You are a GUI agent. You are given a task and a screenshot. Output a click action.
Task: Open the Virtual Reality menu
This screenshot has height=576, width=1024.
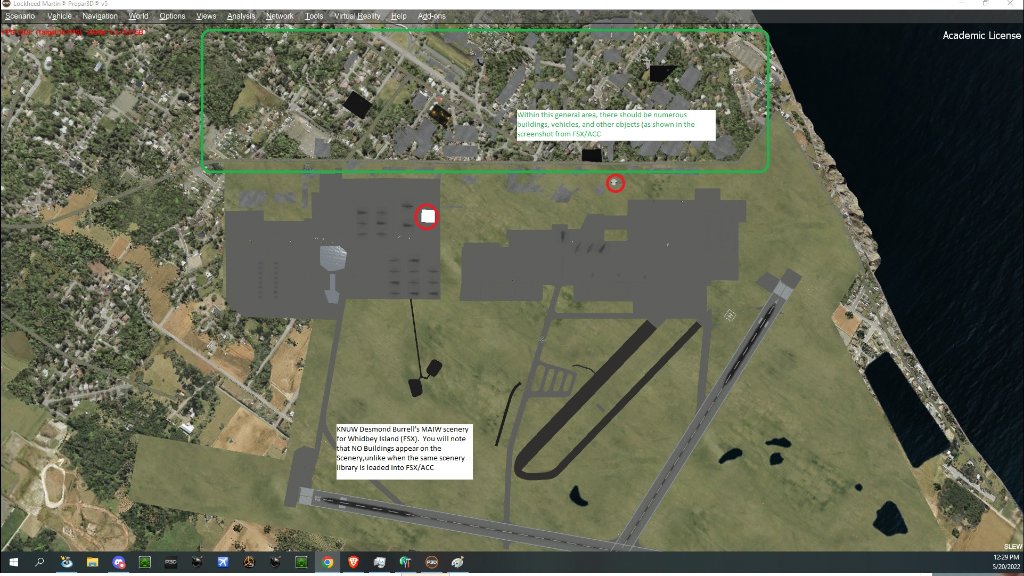click(x=357, y=16)
